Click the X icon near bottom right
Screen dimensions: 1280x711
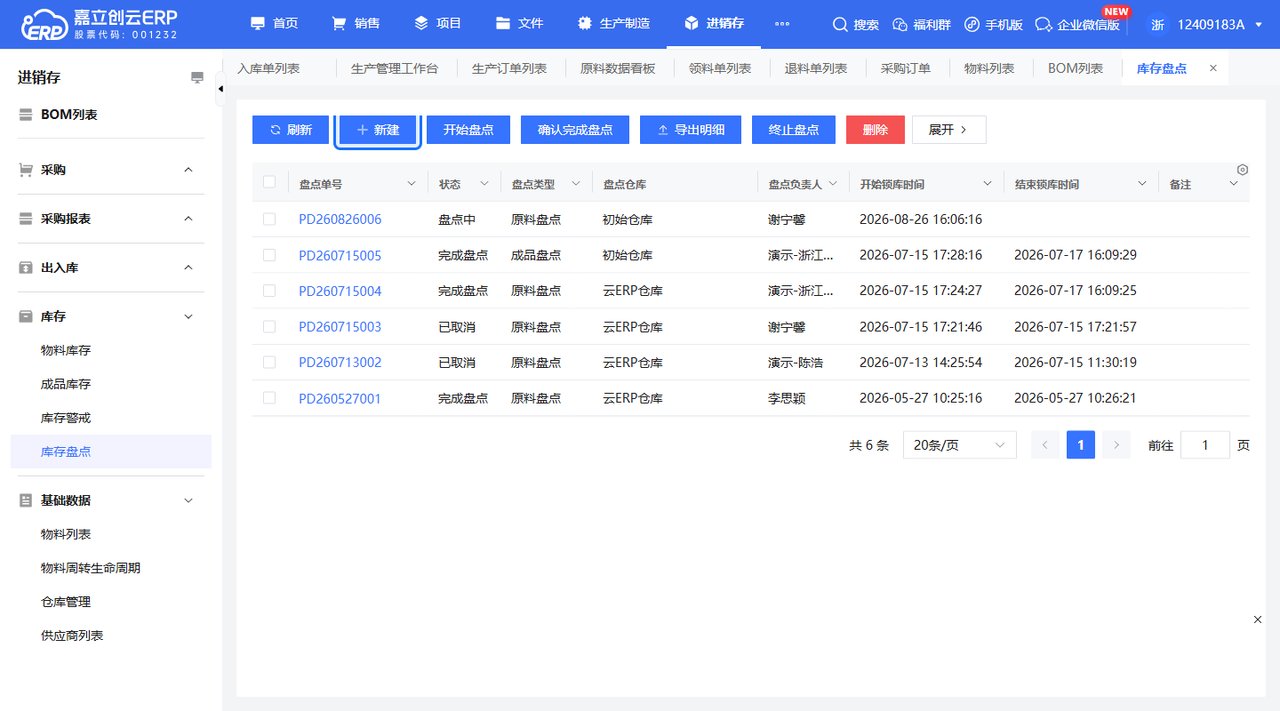tap(1257, 620)
